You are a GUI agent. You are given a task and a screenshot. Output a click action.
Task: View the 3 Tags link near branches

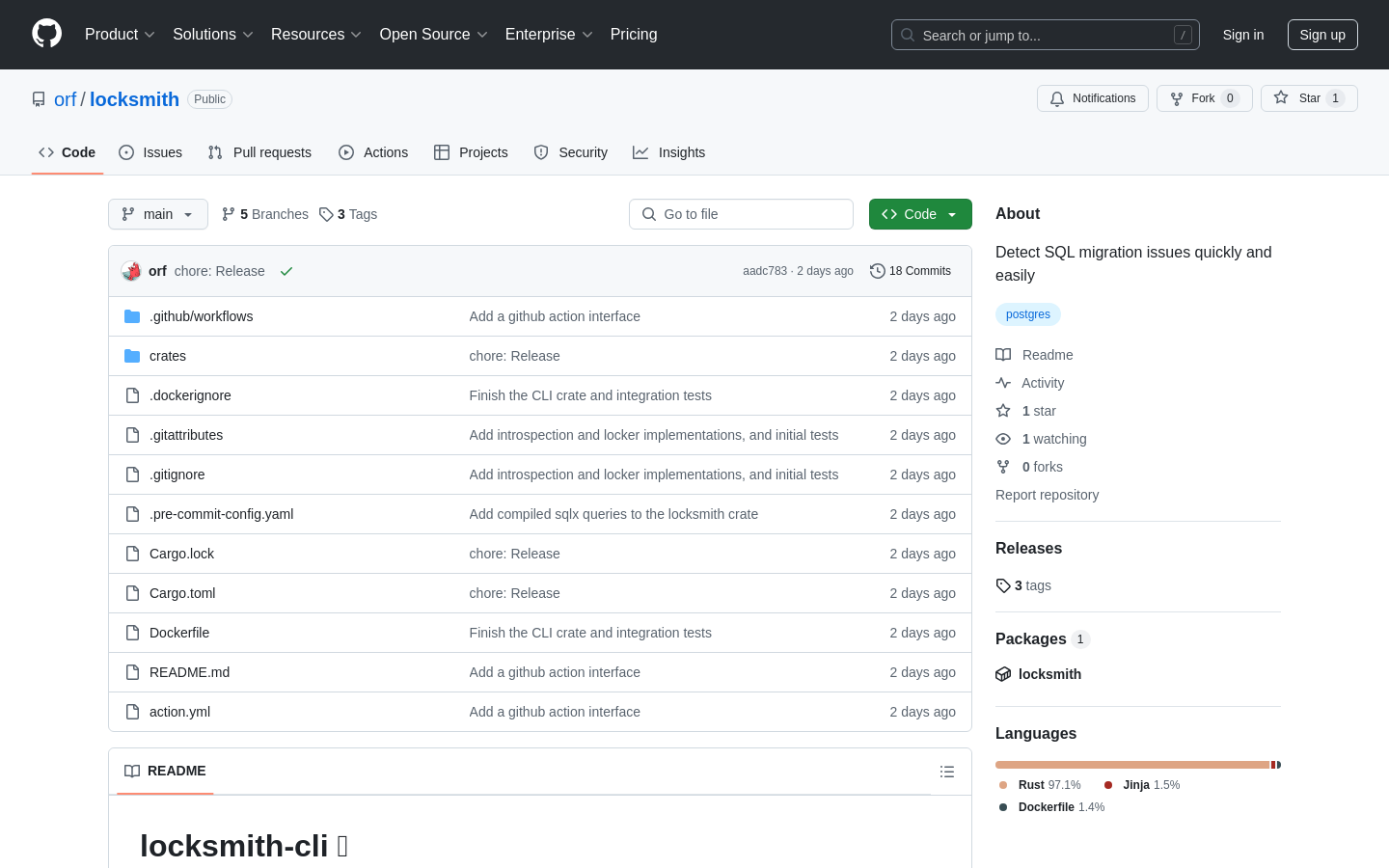point(348,214)
